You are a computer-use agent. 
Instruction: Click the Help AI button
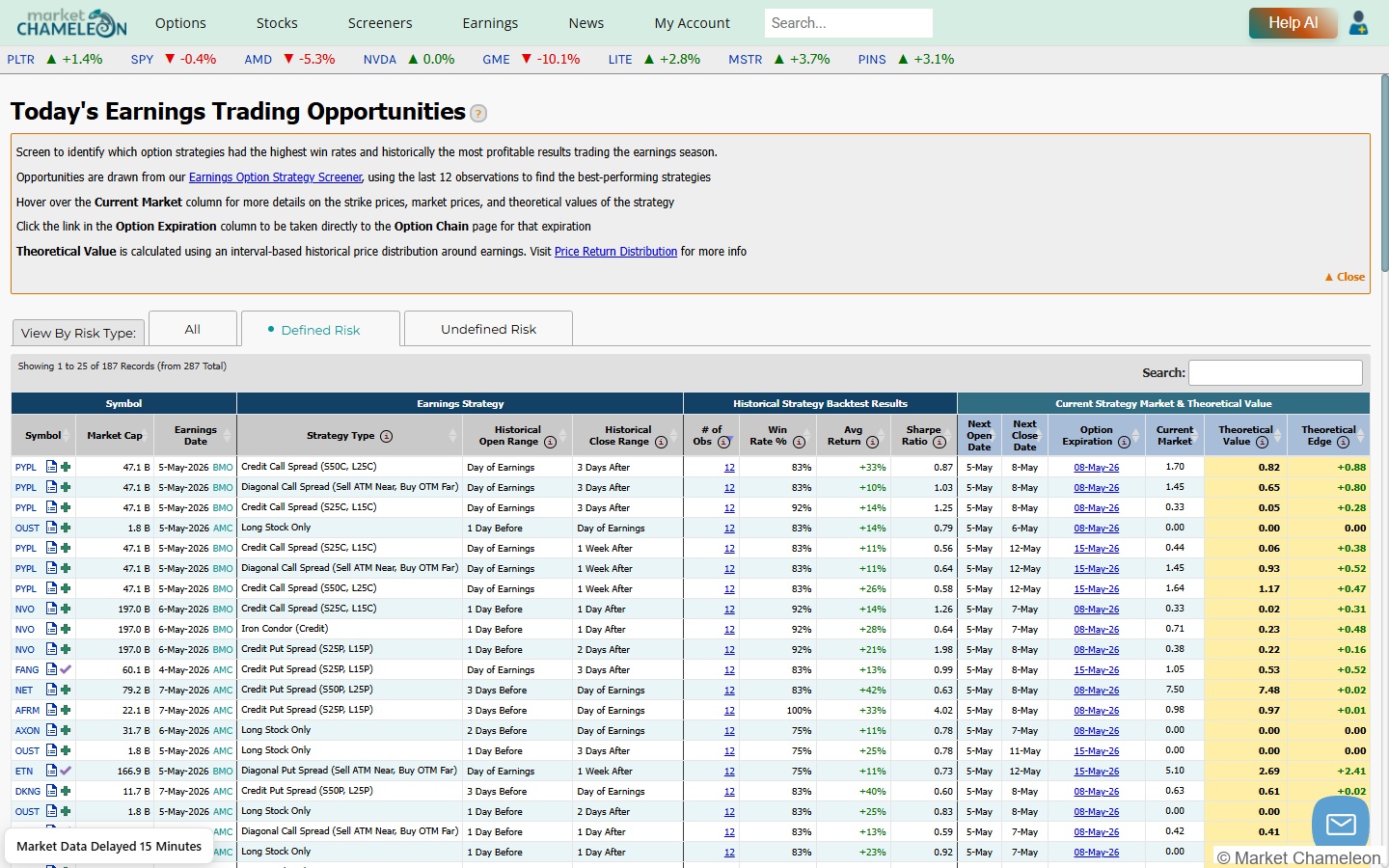tap(1293, 23)
